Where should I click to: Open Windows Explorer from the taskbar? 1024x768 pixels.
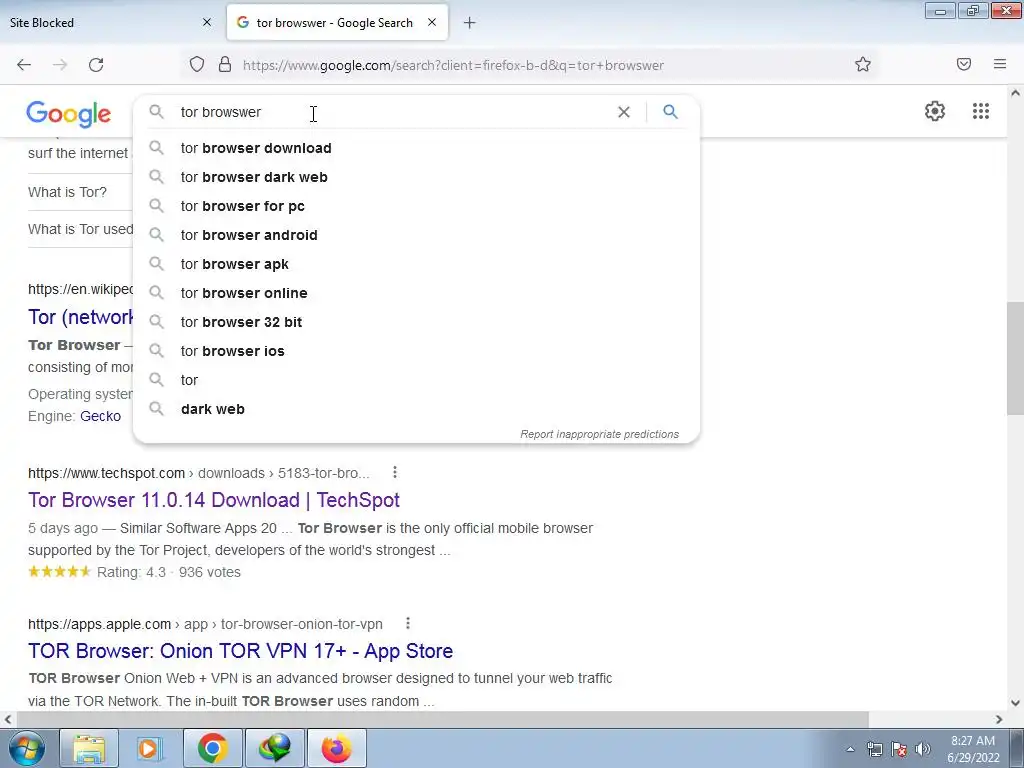89,748
